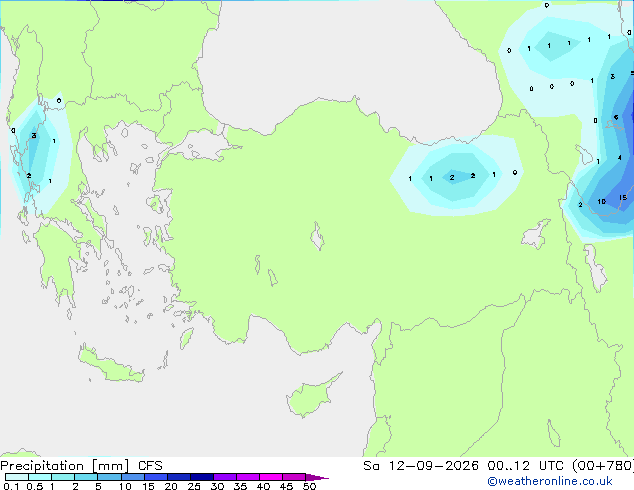Select the 35–40 mm legend color box
This screenshot has height=490, width=634.
[x=248, y=477]
